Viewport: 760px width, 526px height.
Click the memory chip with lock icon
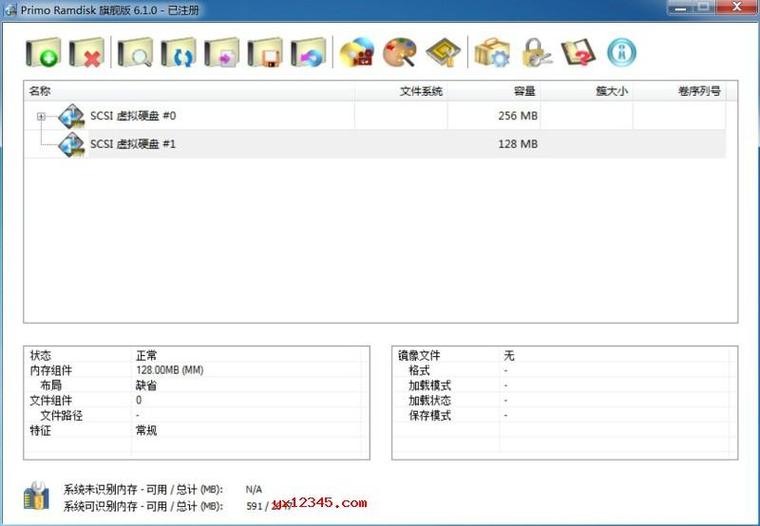(x=443, y=52)
